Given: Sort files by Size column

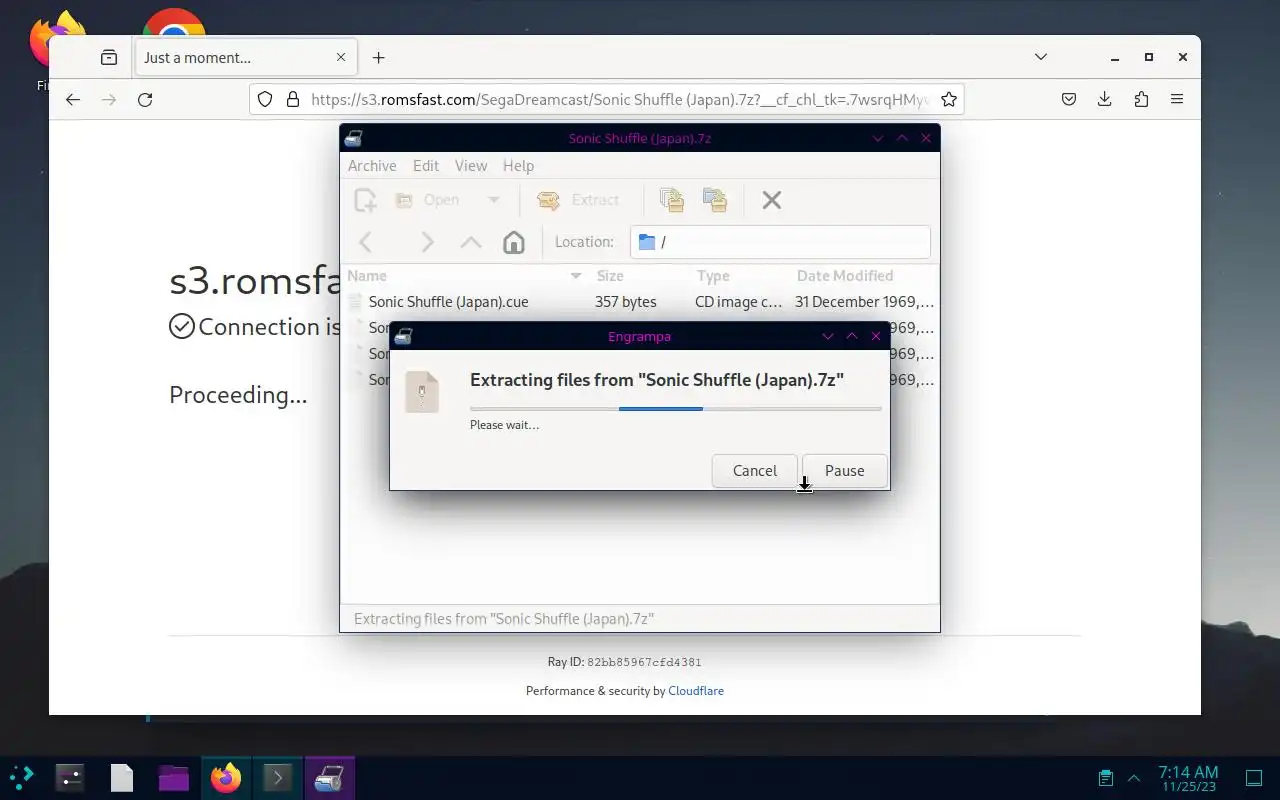Looking at the screenshot, I should coord(641,276).
